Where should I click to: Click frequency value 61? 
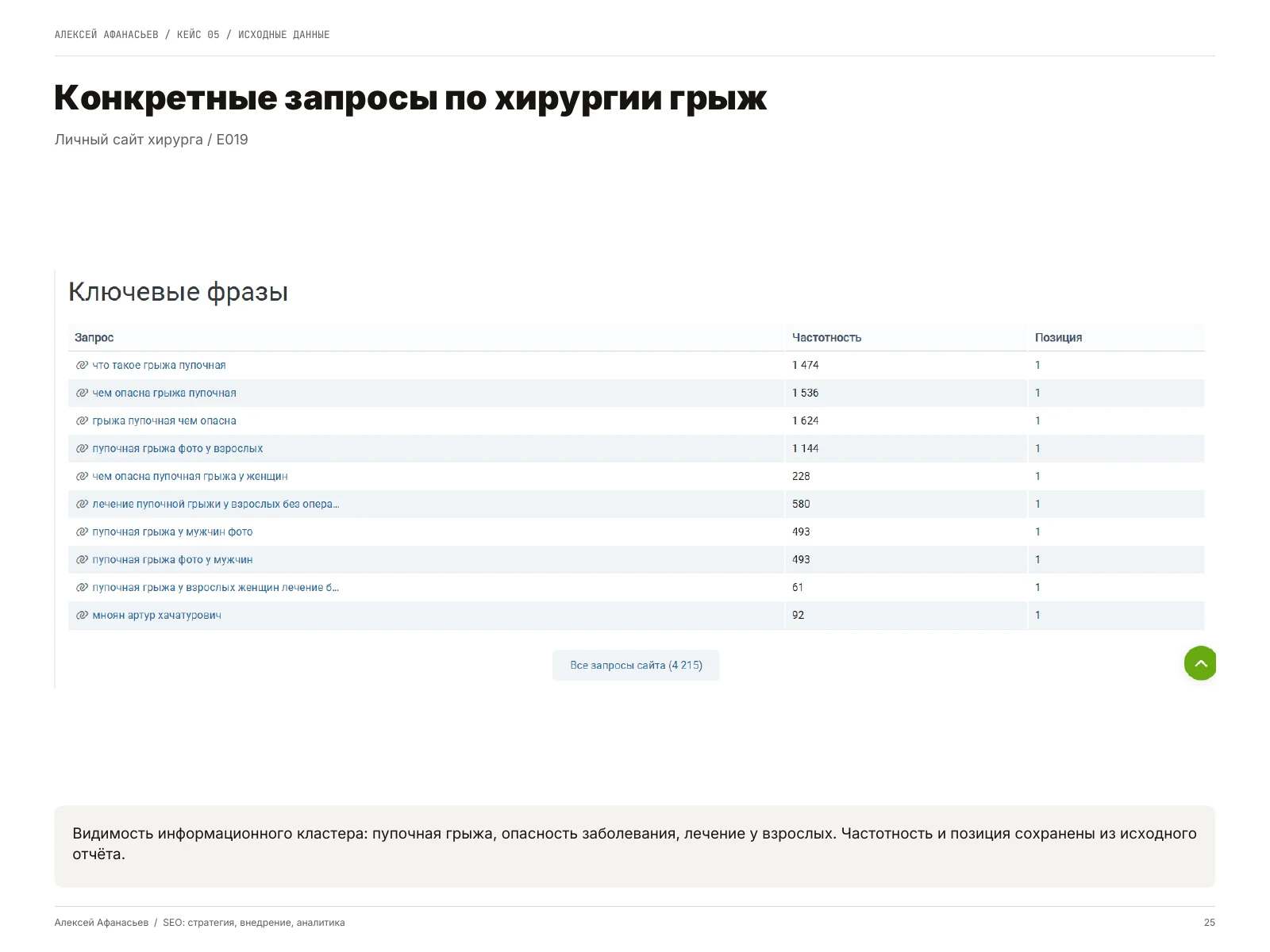coord(798,587)
